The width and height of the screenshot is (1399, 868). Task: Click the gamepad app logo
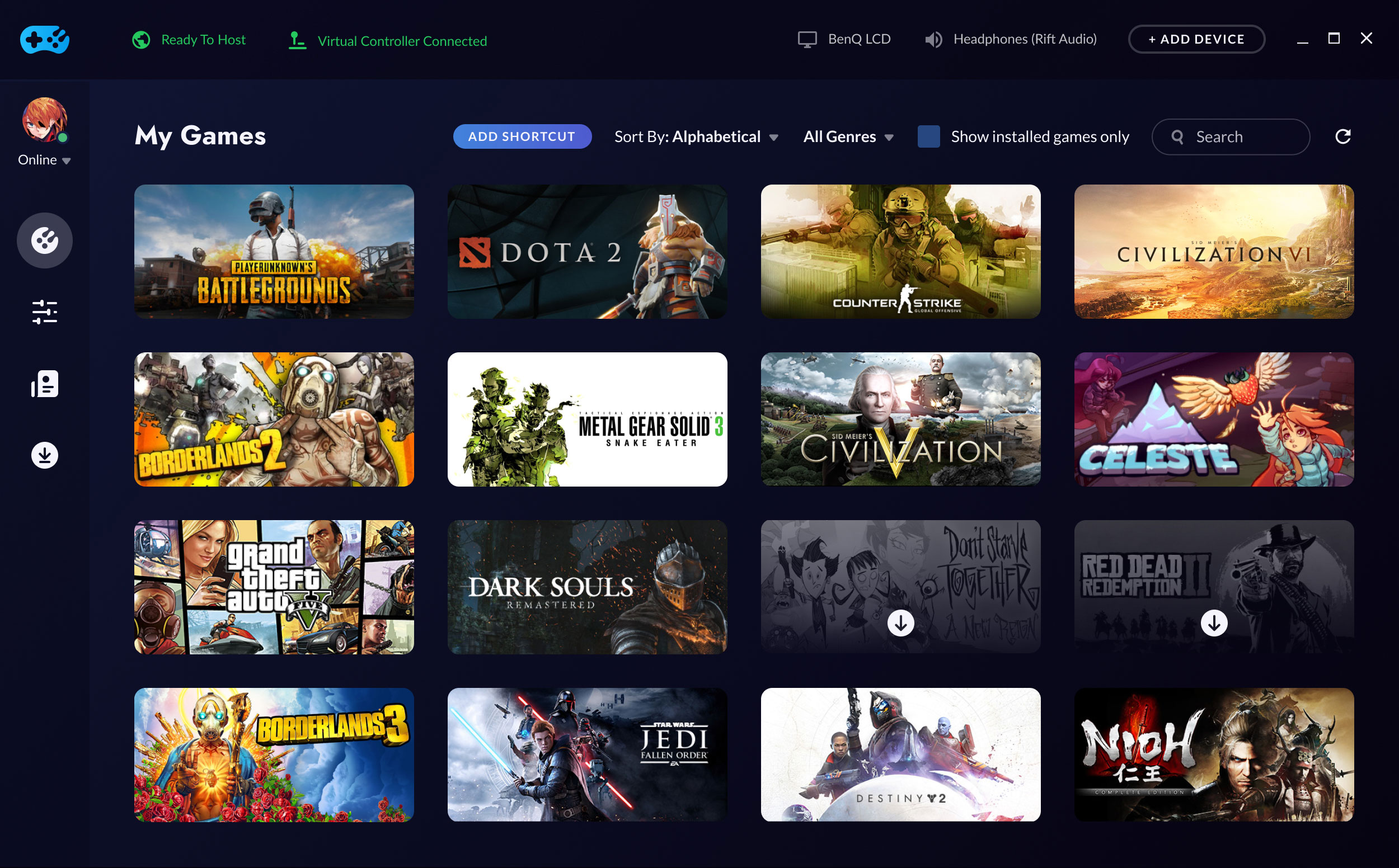[45, 40]
